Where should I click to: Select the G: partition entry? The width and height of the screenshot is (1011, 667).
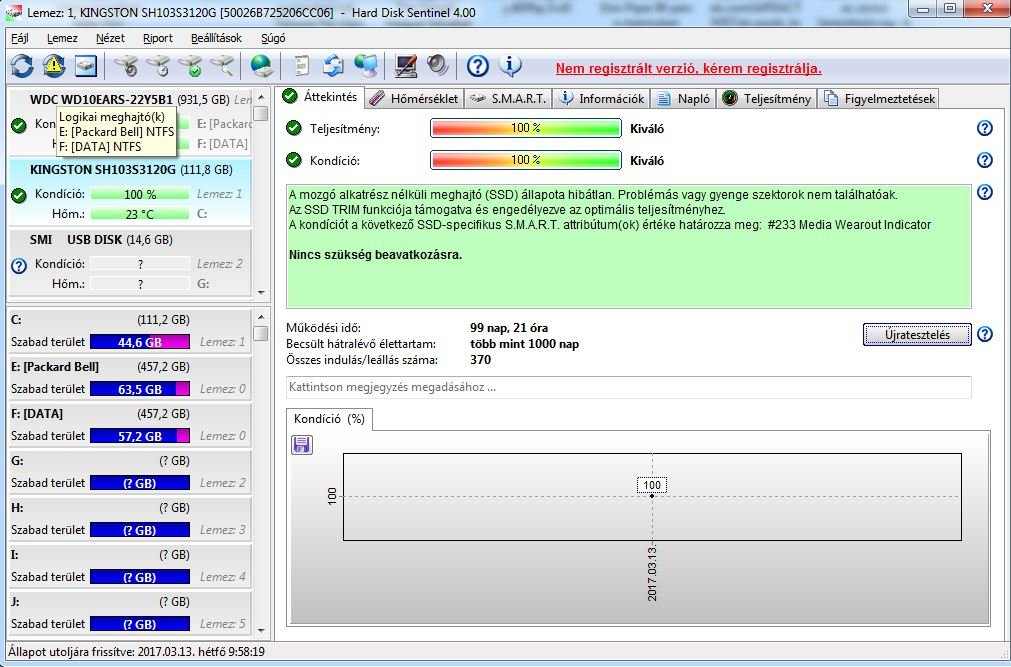(130, 472)
